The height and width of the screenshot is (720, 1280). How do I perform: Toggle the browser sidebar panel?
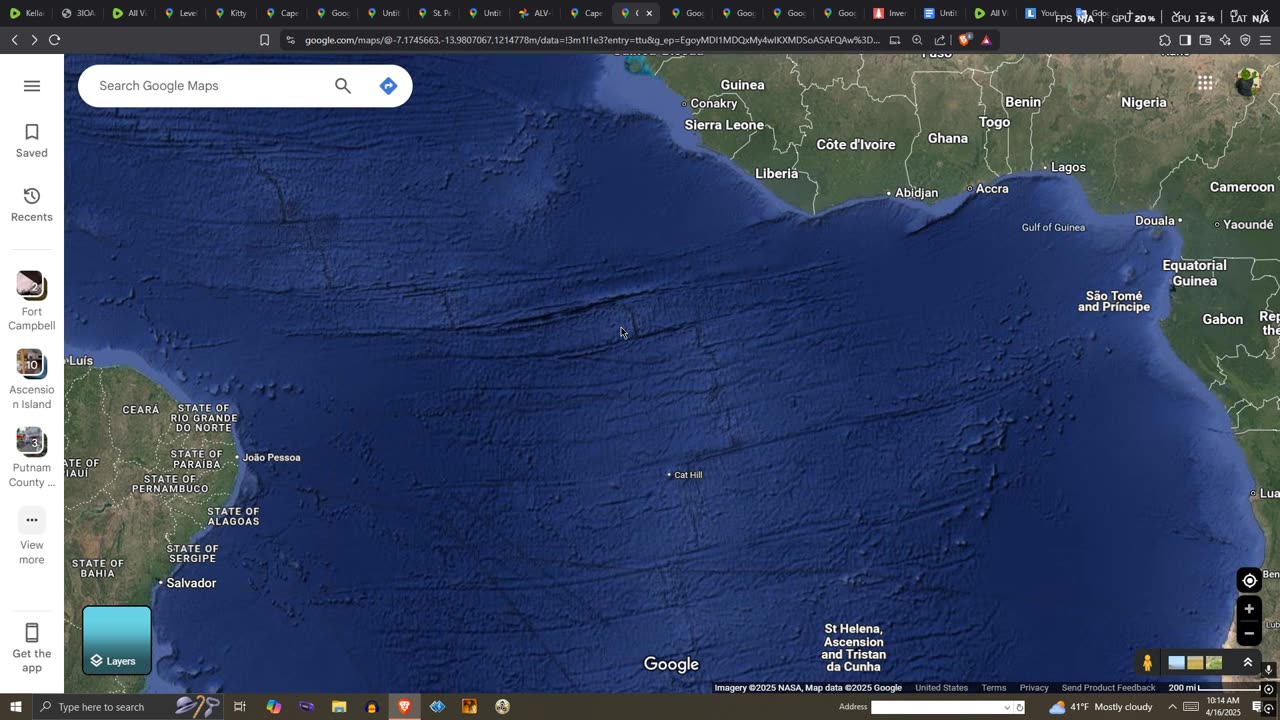tap(1185, 40)
